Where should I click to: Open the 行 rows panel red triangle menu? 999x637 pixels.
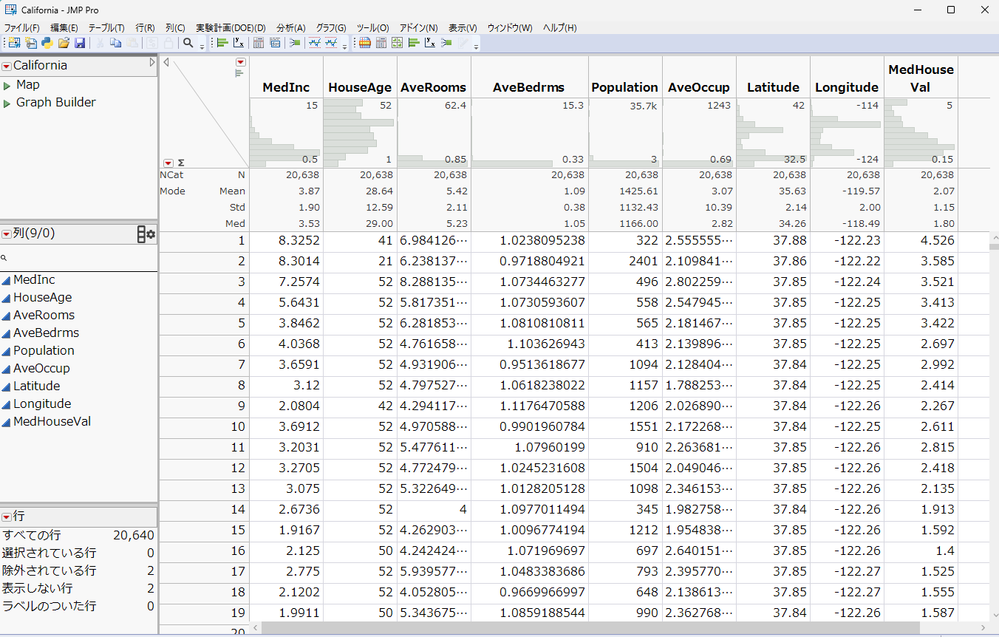(x=6, y=517)
